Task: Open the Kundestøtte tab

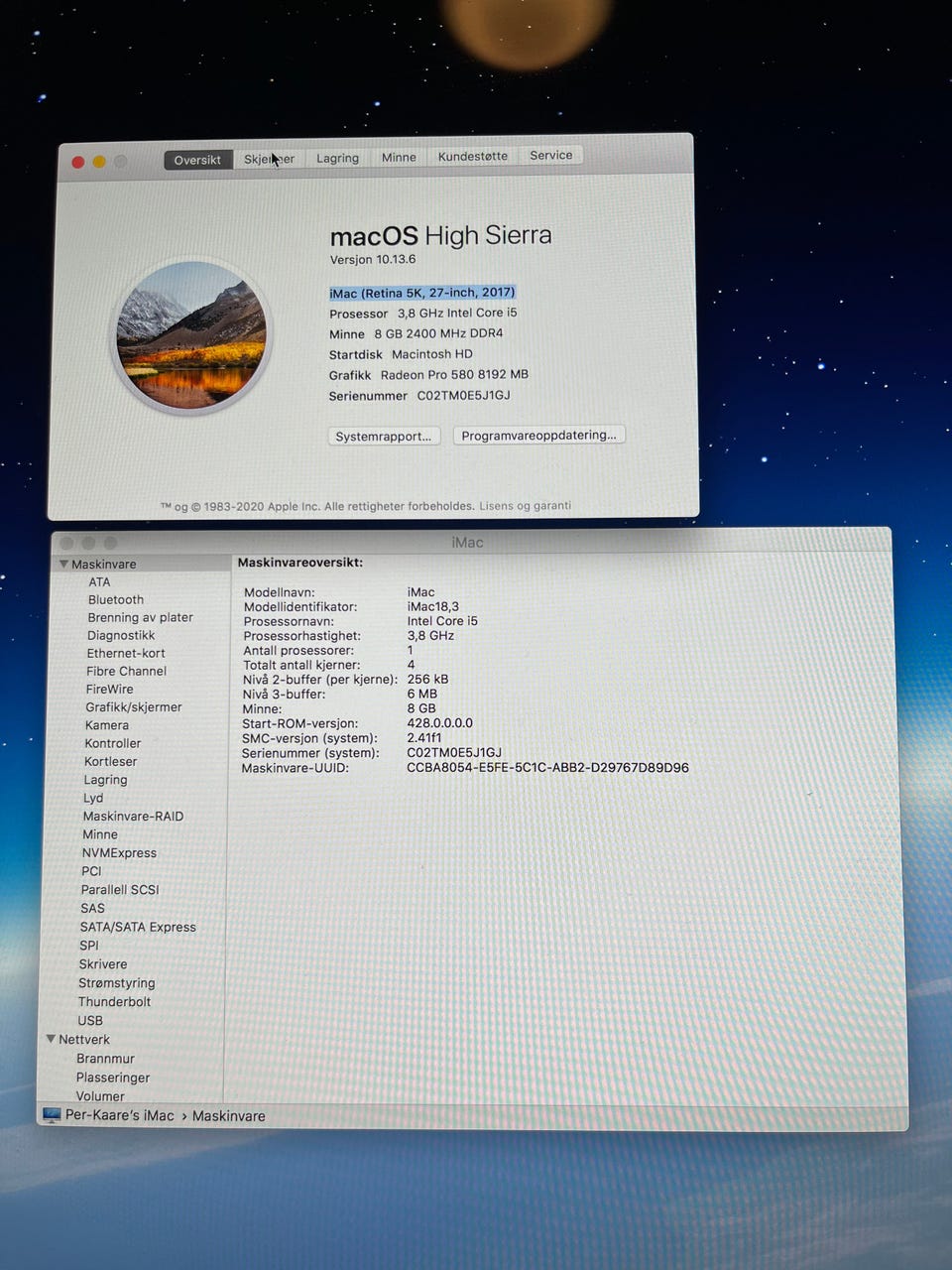Action: 473,156
